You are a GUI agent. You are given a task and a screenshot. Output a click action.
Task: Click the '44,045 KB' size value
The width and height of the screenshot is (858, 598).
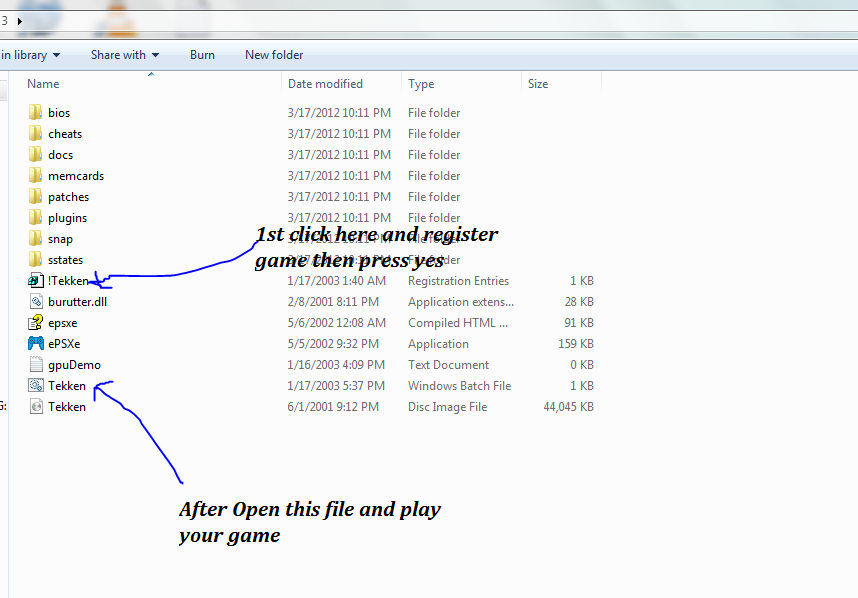coord(569,407)
